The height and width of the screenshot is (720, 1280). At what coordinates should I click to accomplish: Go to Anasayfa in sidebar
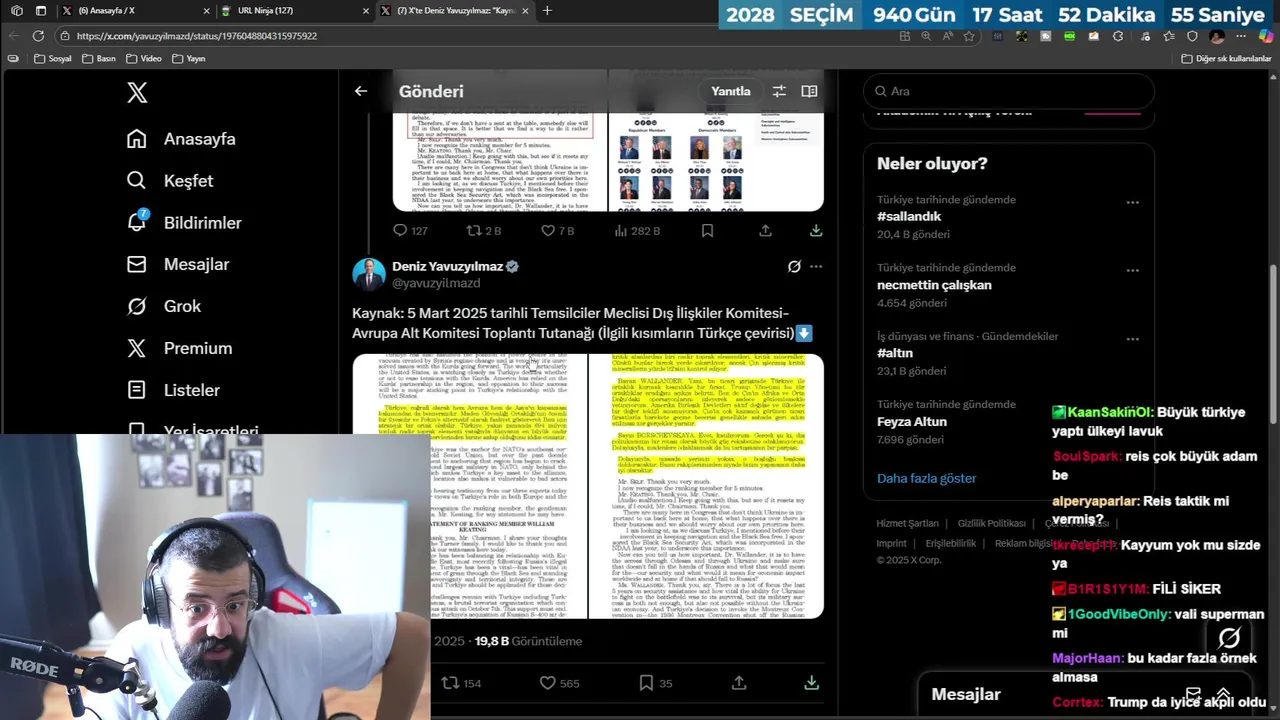(x=181, y=139)
